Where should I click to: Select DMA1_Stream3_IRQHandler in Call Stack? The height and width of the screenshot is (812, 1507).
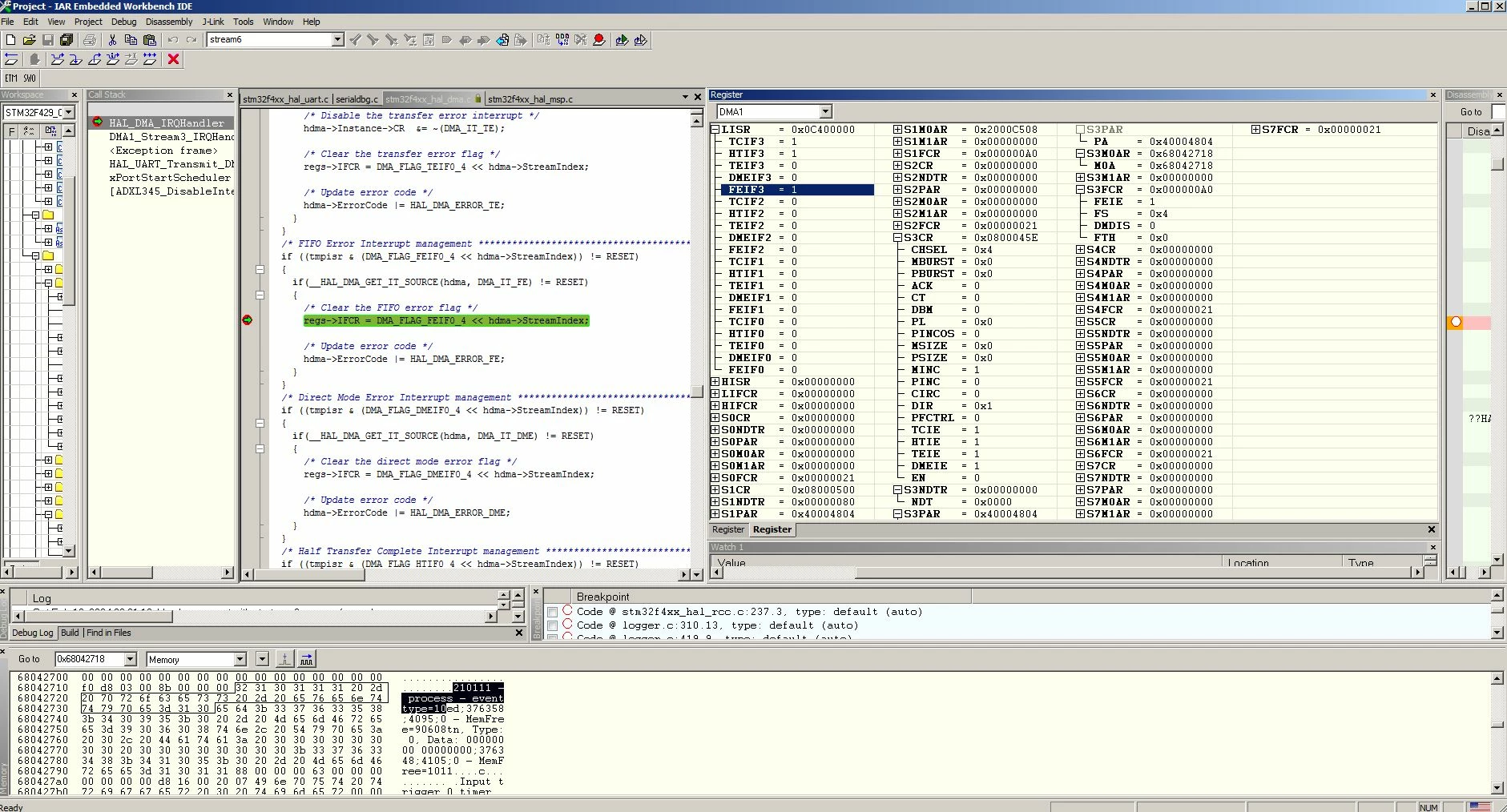click(171, 137)
